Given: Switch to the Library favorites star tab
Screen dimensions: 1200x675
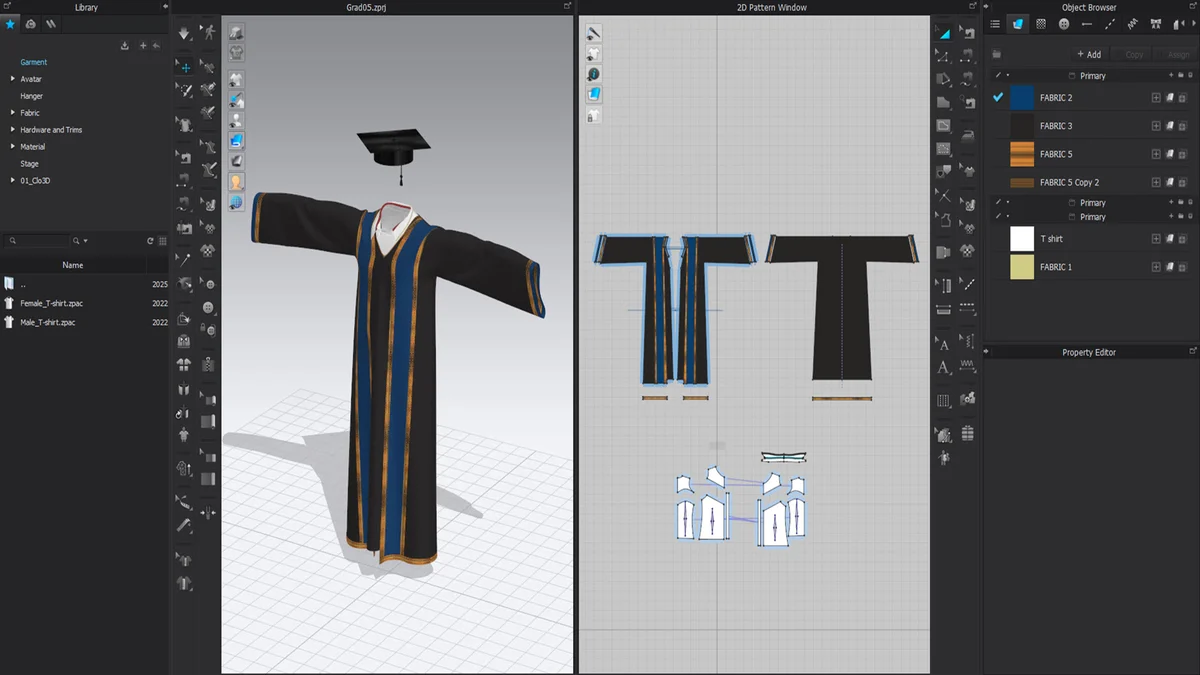Looking at the screenshot, I should pyautogui.click(x=10, y=24).
